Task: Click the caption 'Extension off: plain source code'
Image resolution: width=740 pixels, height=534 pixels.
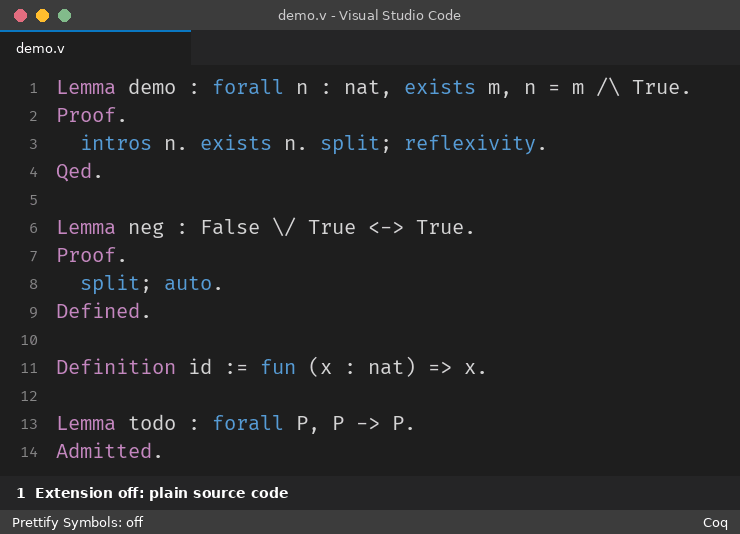Action: pos(161,493)
